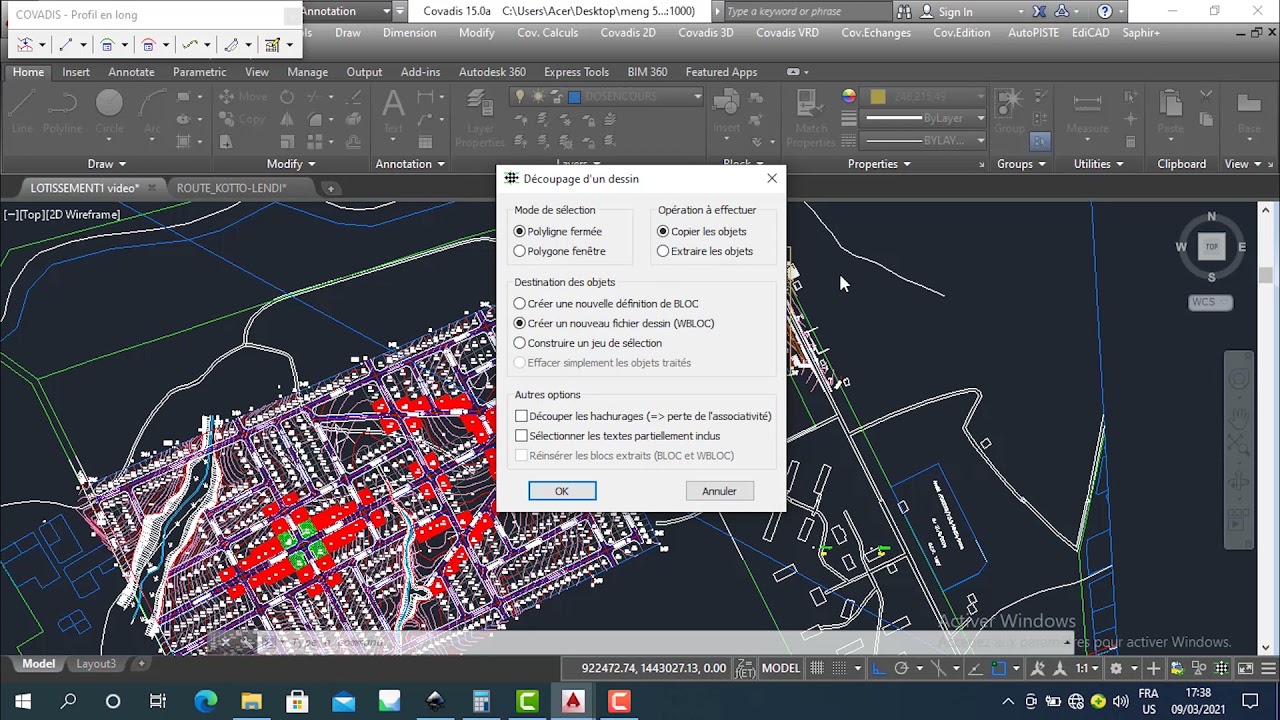Image resolution: width=1280 pixels, height=720 pixels.
Task: Open the Covadis 2D menu
Action: (628, 33)
